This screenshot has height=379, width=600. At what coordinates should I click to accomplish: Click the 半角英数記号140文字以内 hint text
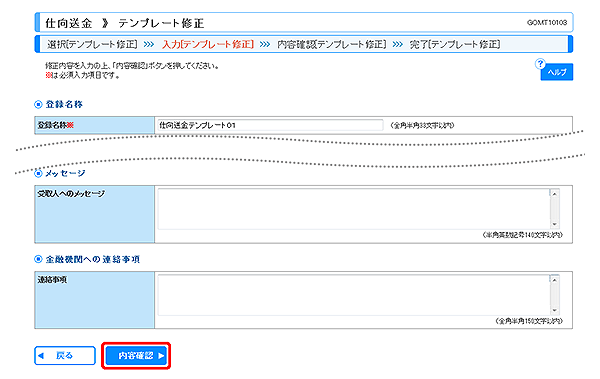[523, 235]
